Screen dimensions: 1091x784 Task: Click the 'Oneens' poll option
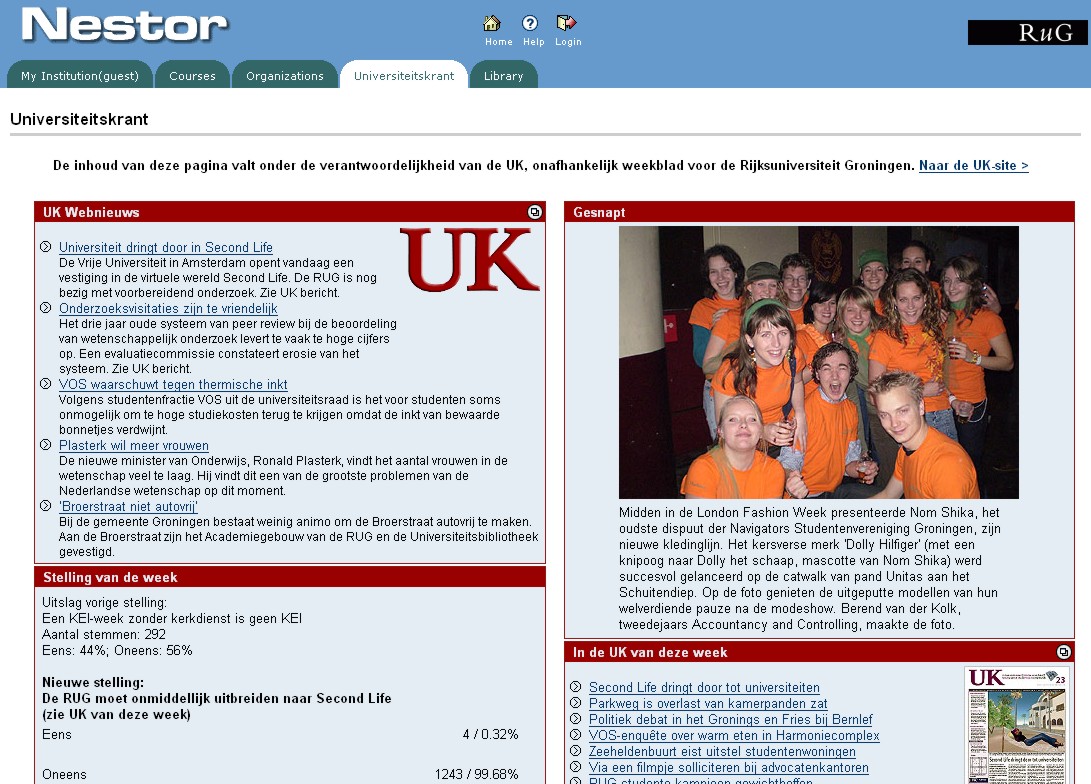pos(64,774)
